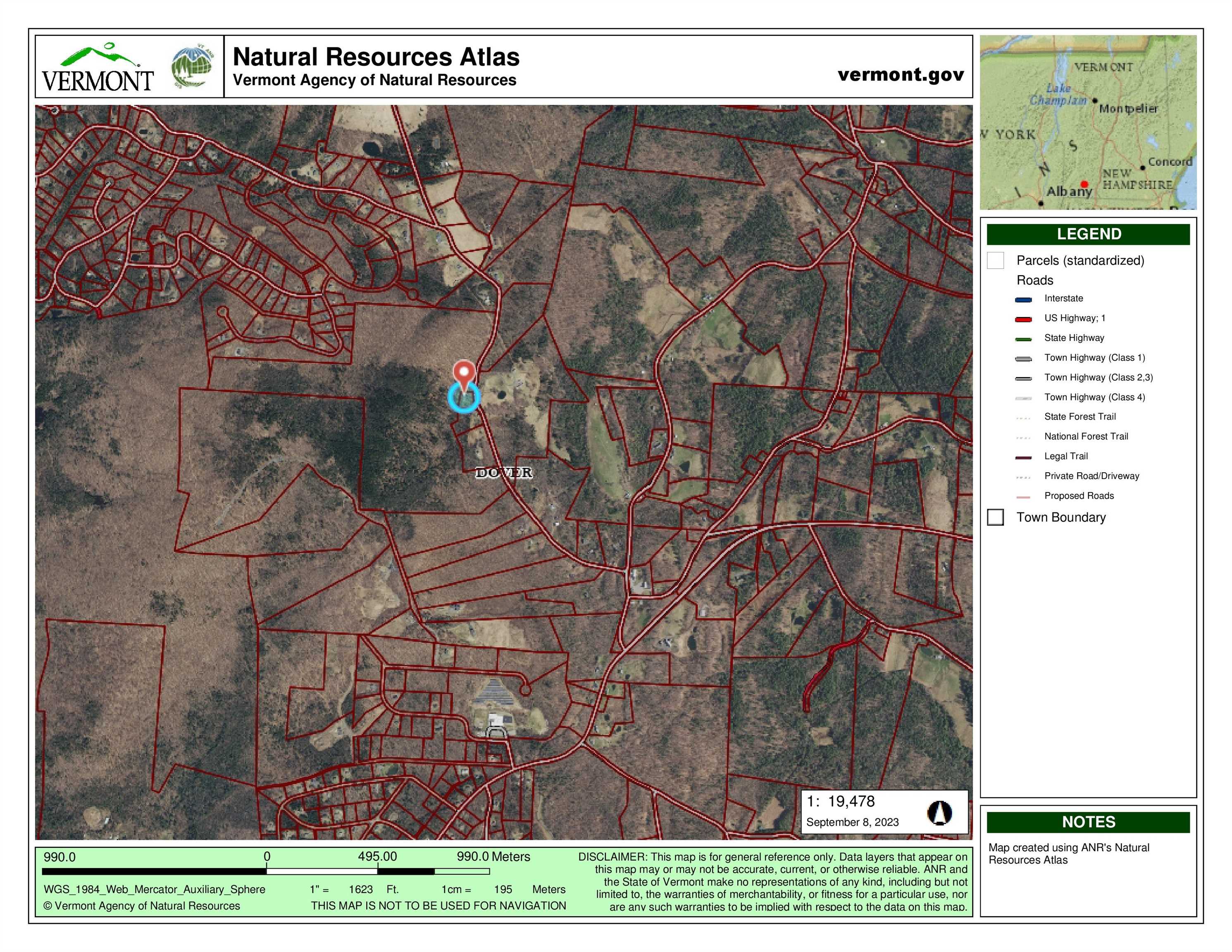Click the red location pin marker
This screenshot has width=1232, height=952.
464,376
